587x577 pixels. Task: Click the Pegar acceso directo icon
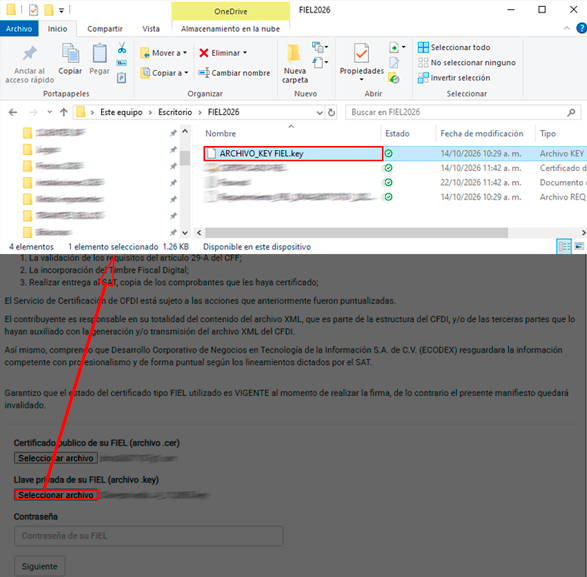tap(122, 78)
